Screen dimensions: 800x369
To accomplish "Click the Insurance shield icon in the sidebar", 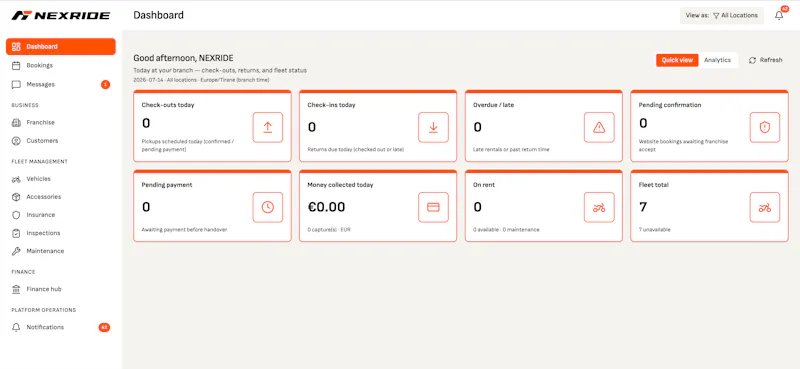I will 16,215.
